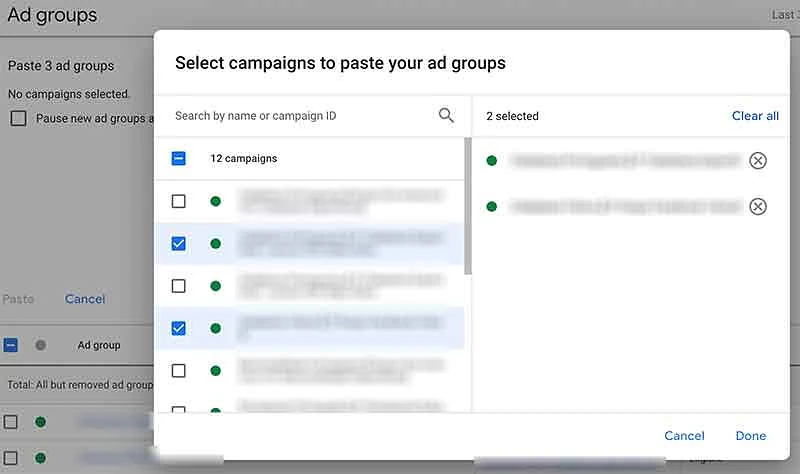Click the Paste button in background panel

tap(18, 299)
